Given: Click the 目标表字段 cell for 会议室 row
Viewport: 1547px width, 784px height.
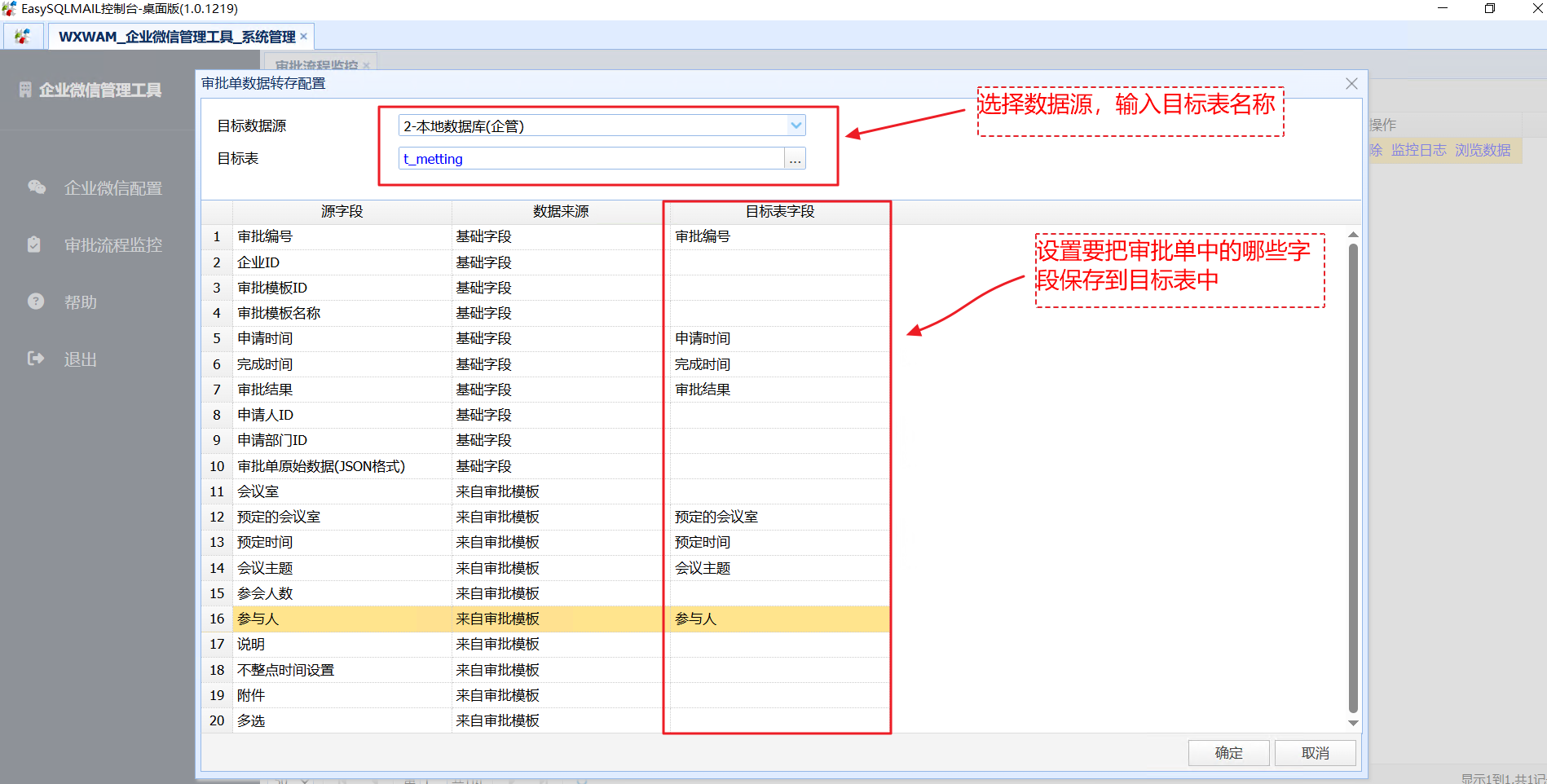Looking at the screenshot, I should [x=777, y=491].
